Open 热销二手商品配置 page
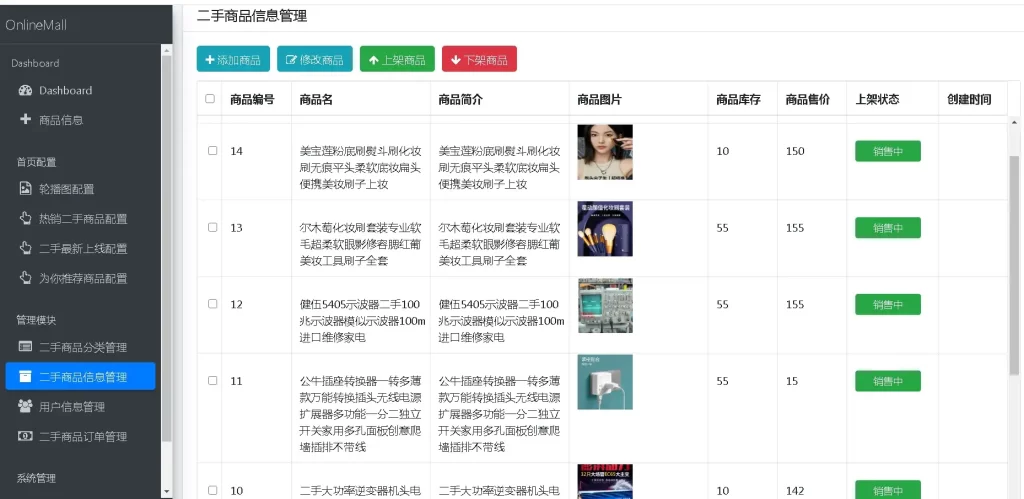 pyautogui.click(x=80, y=219)
